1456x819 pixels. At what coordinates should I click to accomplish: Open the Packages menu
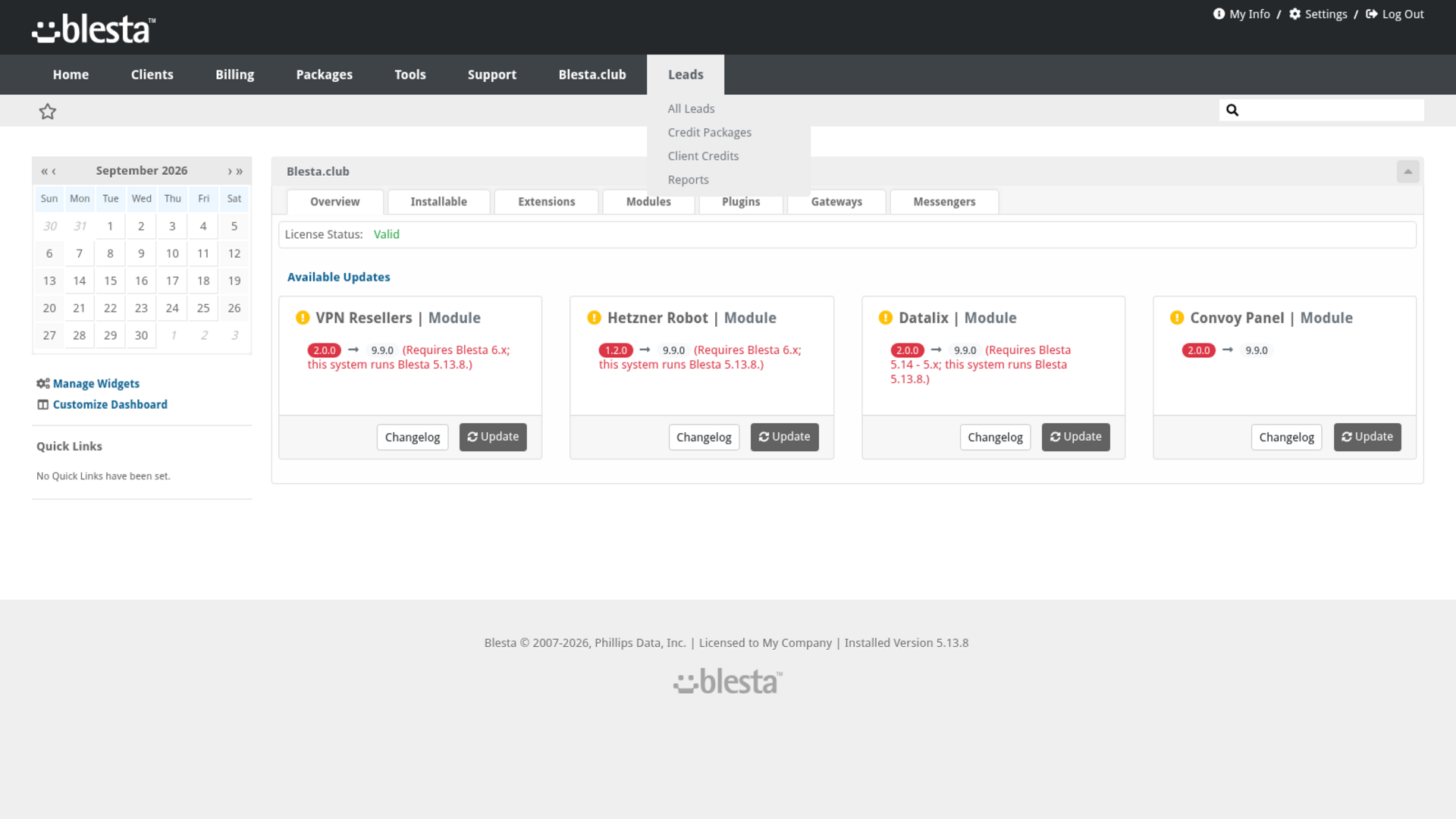coord(324,74)
